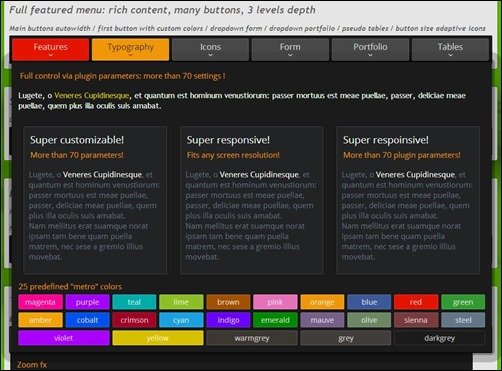Pick the yellow color swatch
Viewport: 502px width, 371px height.
(158, 338)
